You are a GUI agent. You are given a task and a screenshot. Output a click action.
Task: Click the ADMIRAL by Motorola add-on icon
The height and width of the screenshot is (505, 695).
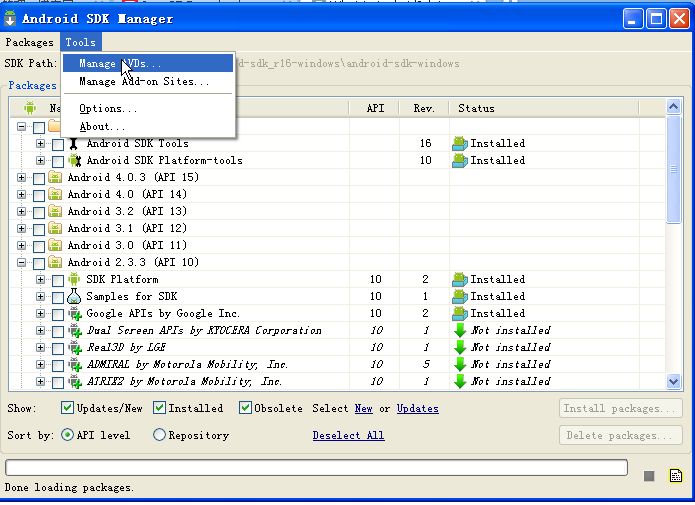click(x=75, y=364)
